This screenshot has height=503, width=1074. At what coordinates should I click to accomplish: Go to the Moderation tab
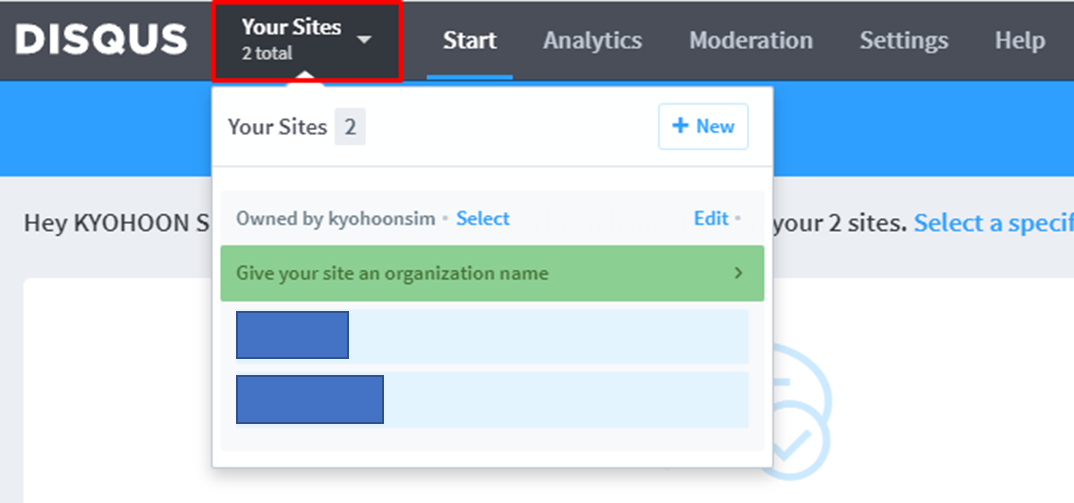click(751, 40)
